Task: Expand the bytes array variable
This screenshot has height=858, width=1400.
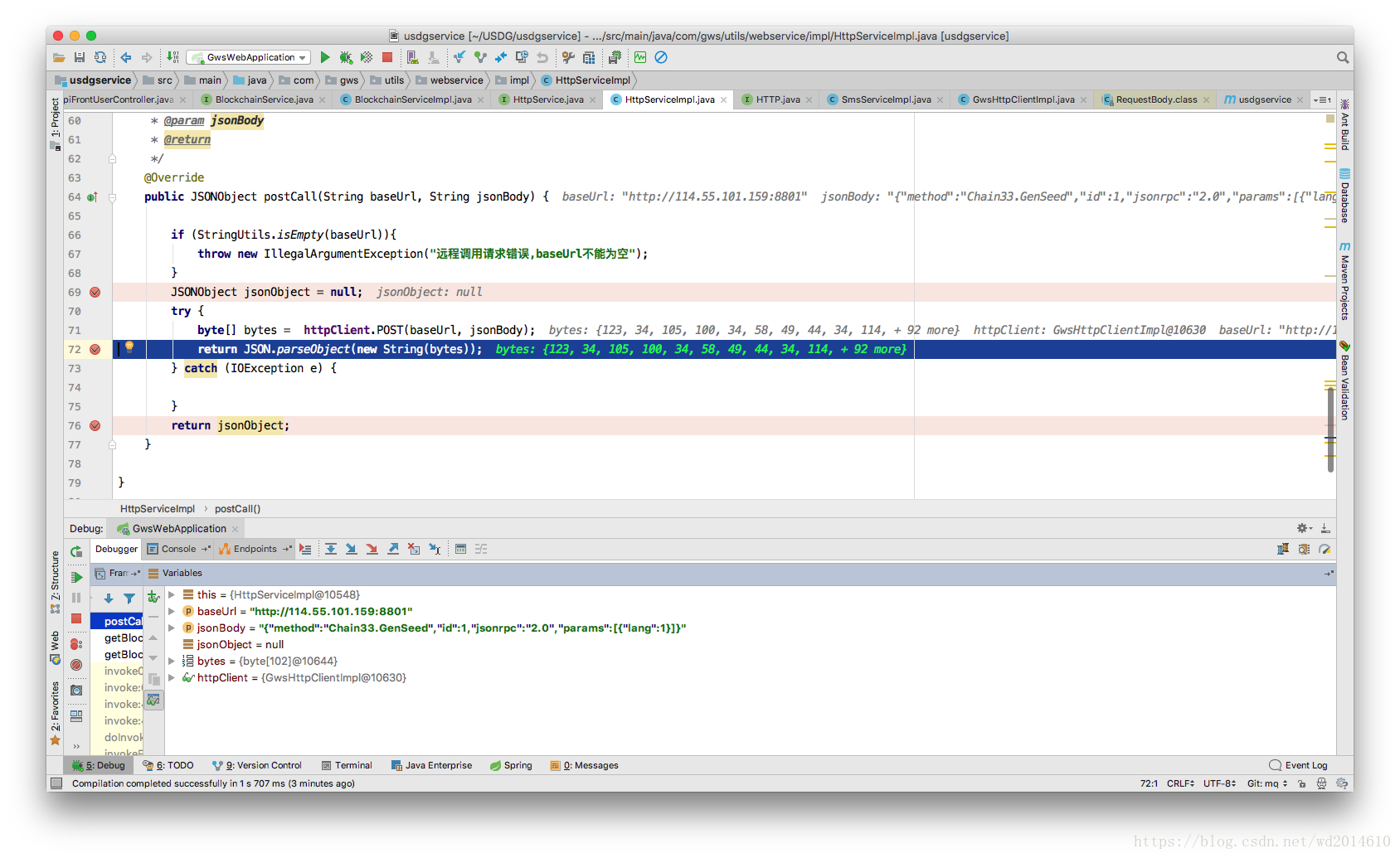Action: click(172, 661)
